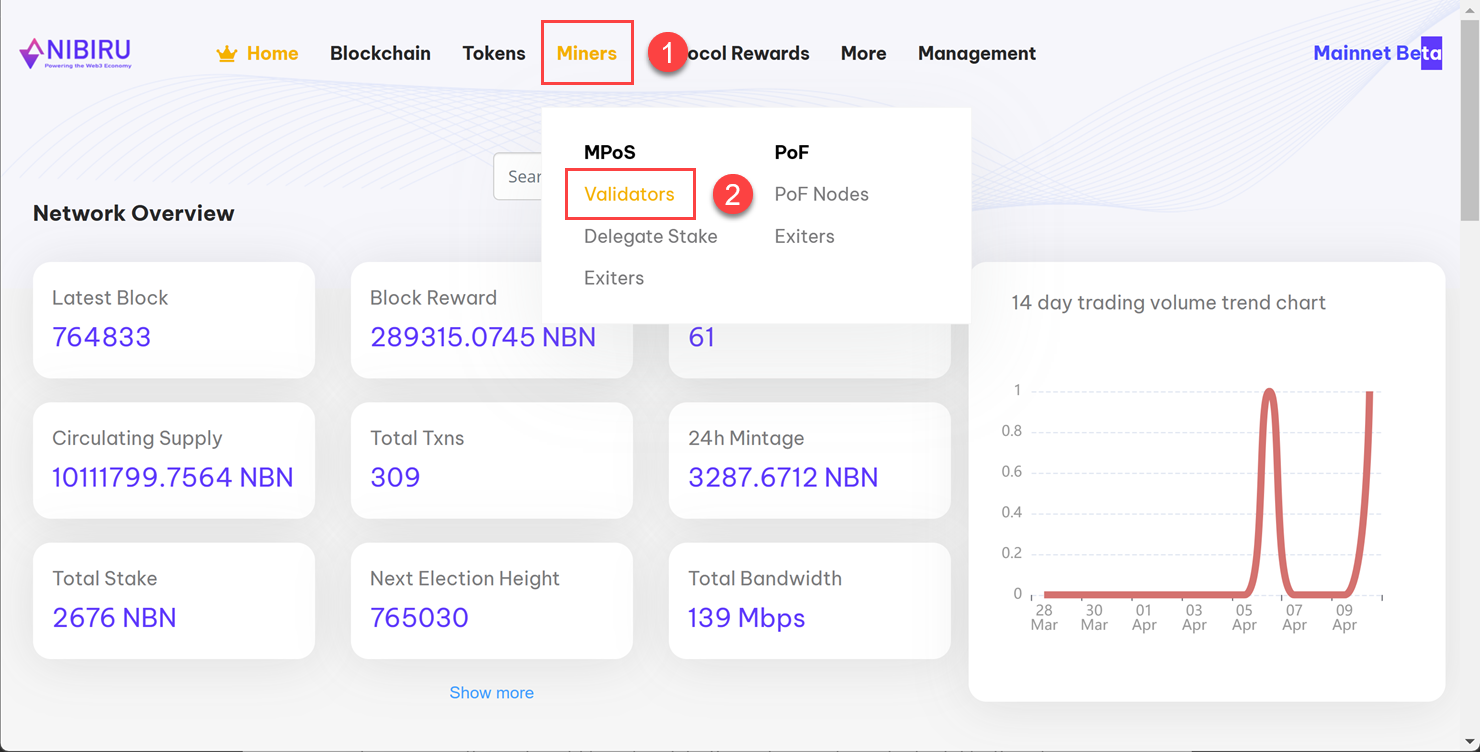
Task: Click the 09 Apr axis label on chart
Action: point(1345,617)
